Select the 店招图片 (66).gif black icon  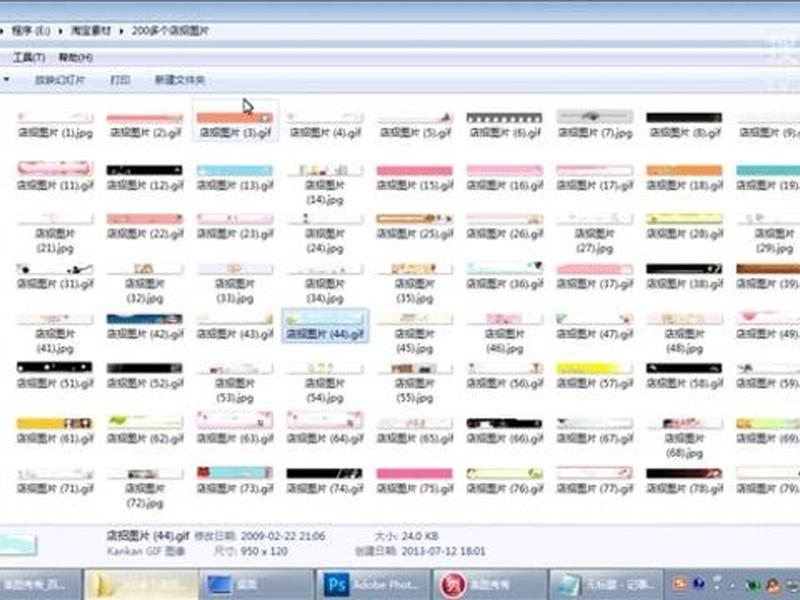pos(504,423)
